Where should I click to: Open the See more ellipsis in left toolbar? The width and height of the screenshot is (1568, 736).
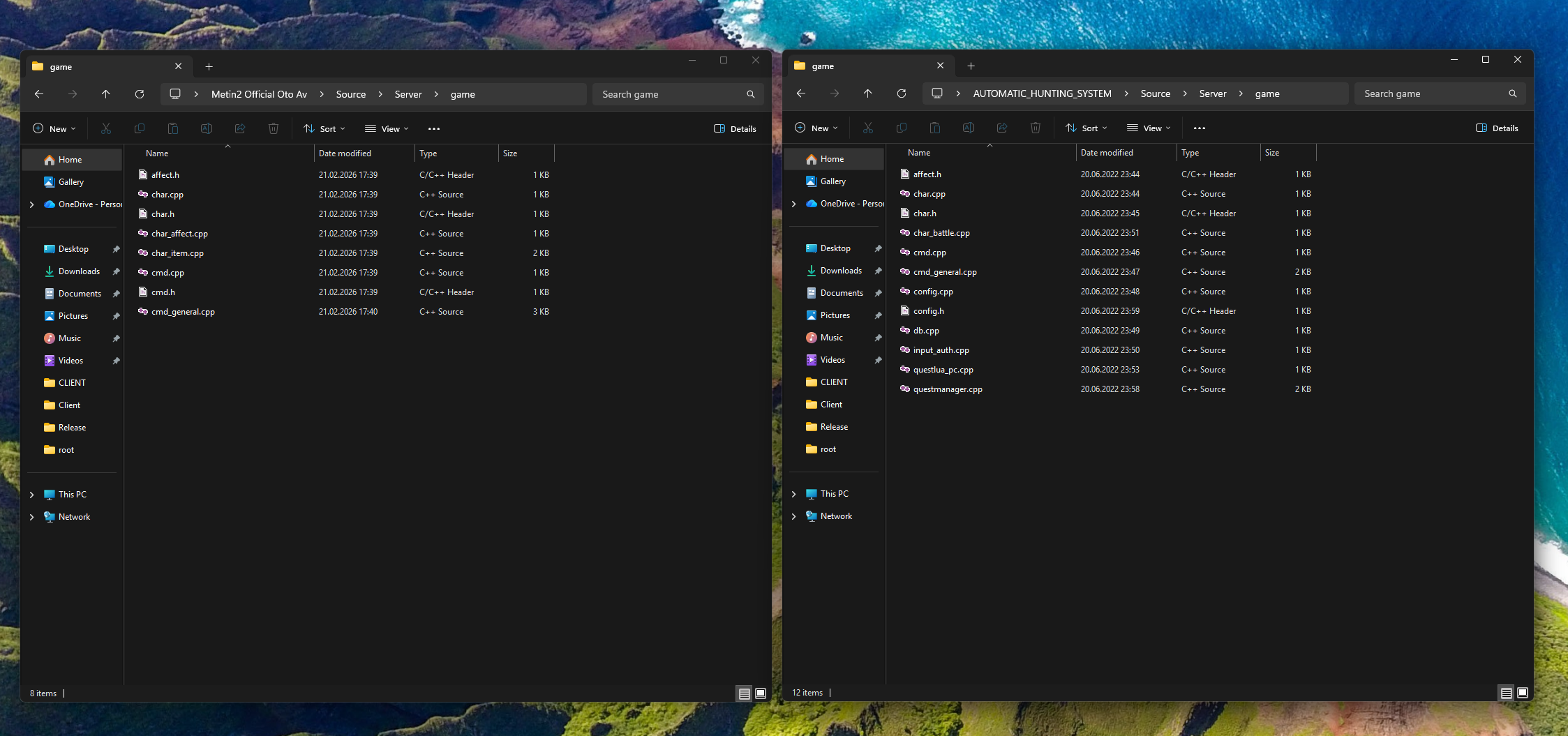point(434,129)
